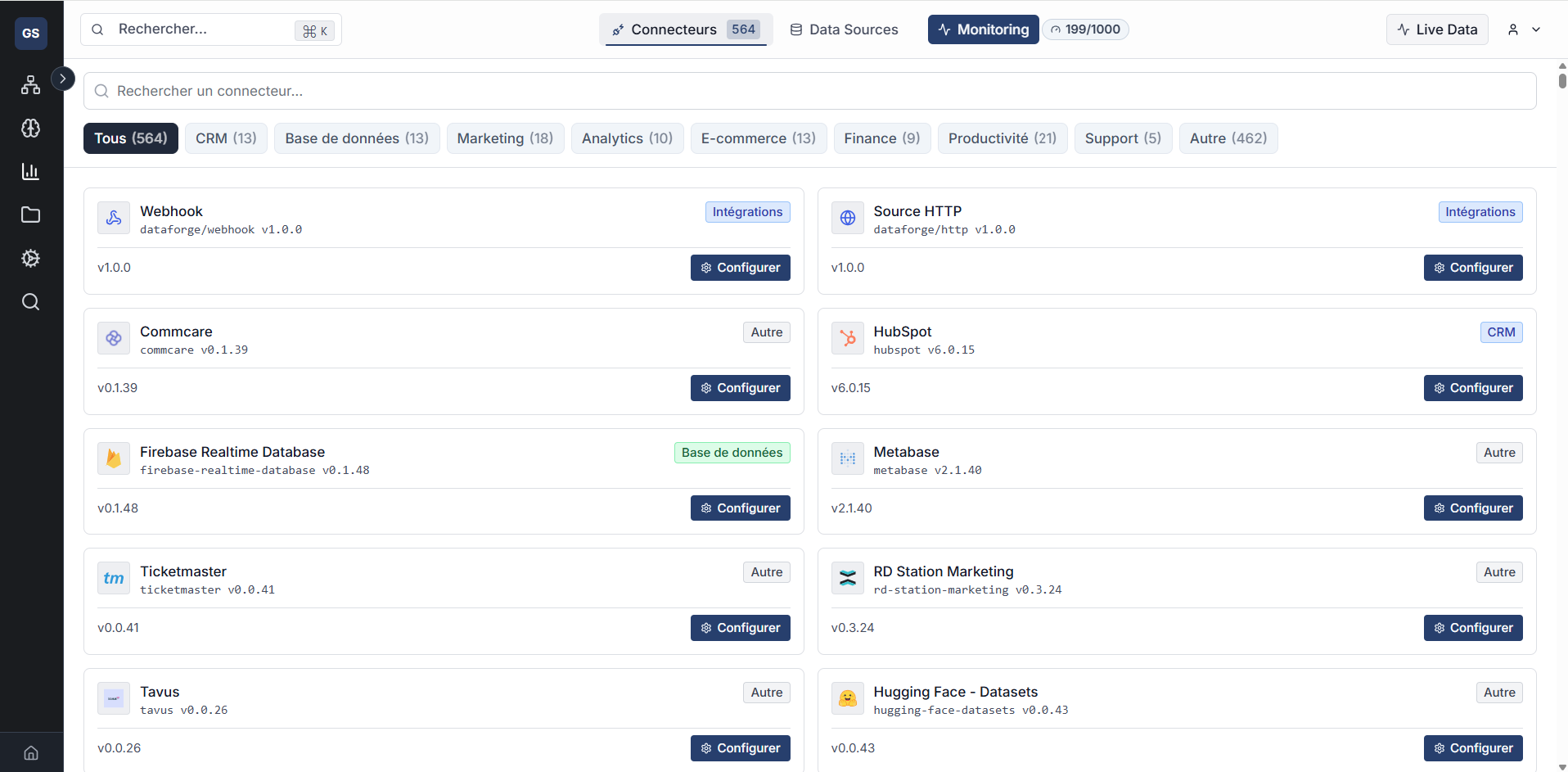The height and width of the screenshot is (772, 1568).
Task: Click the Tavus connector icon
Action: (114, 698)
